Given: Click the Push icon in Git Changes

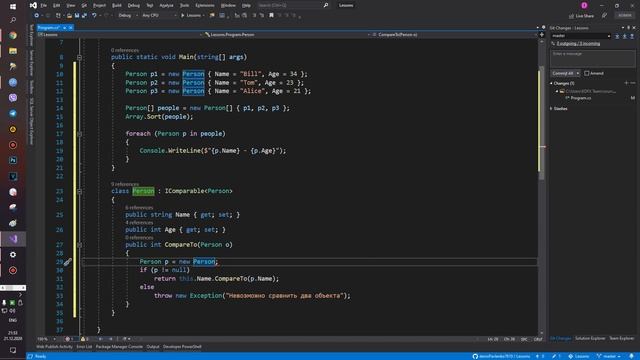Looking at the screenshot, I should [632, 36].
